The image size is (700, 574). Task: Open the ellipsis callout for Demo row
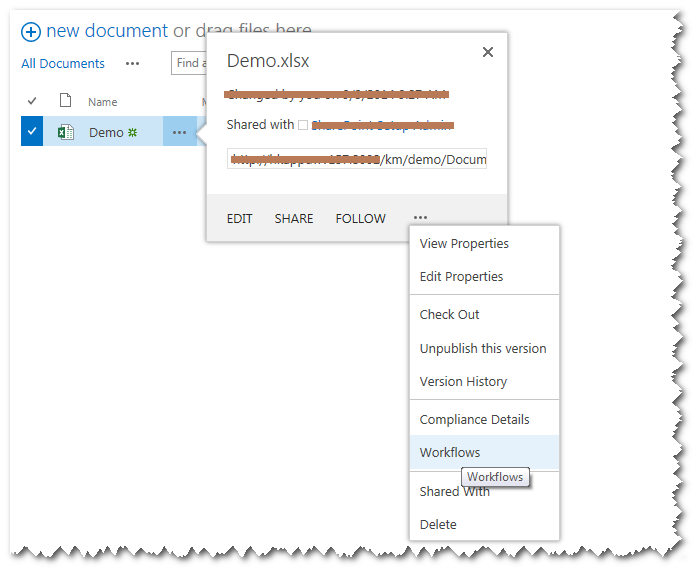[179, 132]
